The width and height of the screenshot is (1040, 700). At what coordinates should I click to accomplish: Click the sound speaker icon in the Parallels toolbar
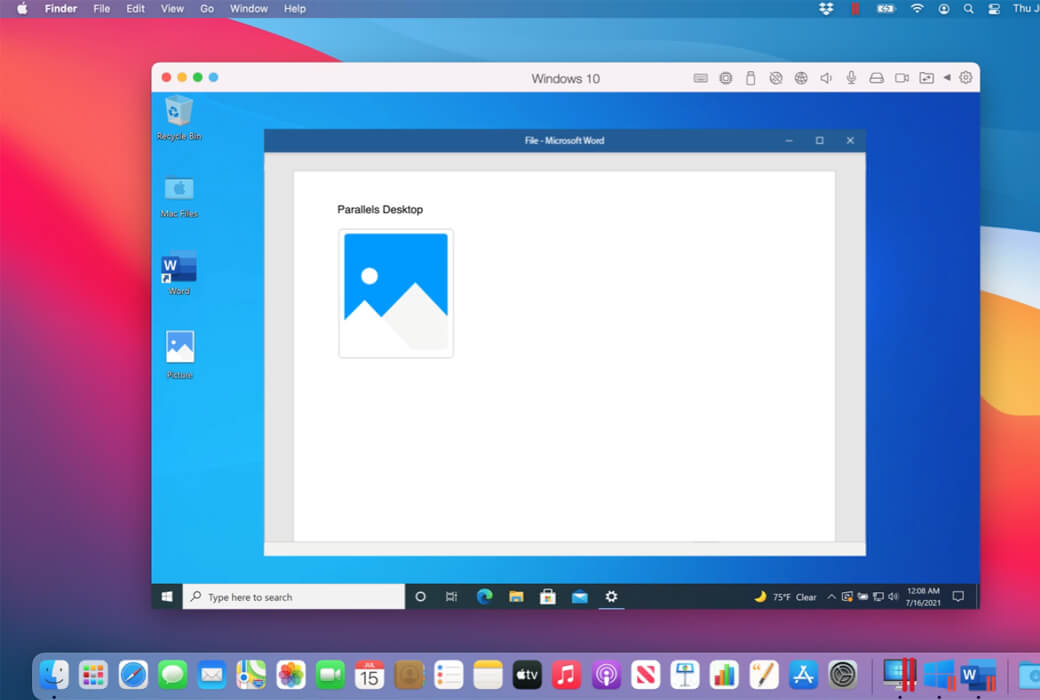[x=826, y=78]
